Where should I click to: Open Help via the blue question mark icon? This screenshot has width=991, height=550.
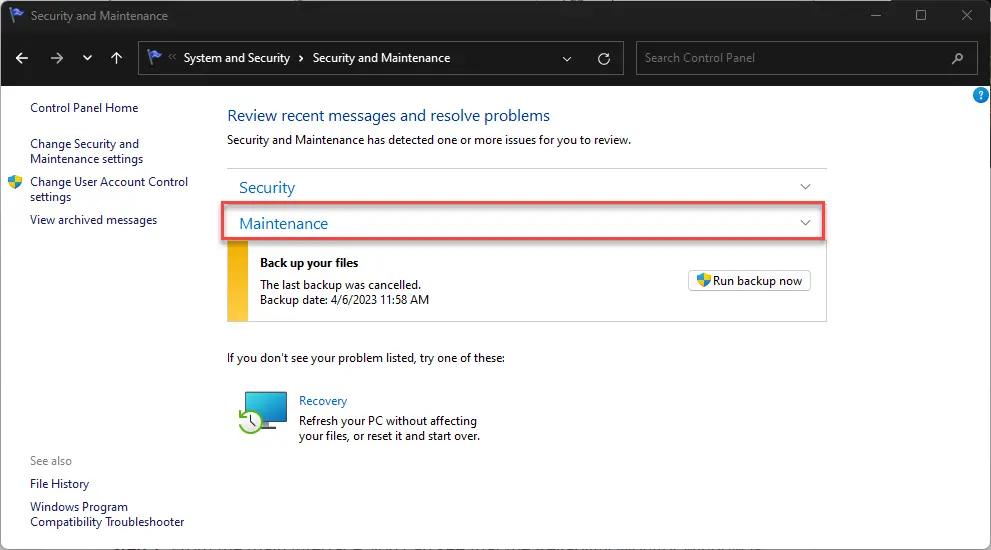980,95
